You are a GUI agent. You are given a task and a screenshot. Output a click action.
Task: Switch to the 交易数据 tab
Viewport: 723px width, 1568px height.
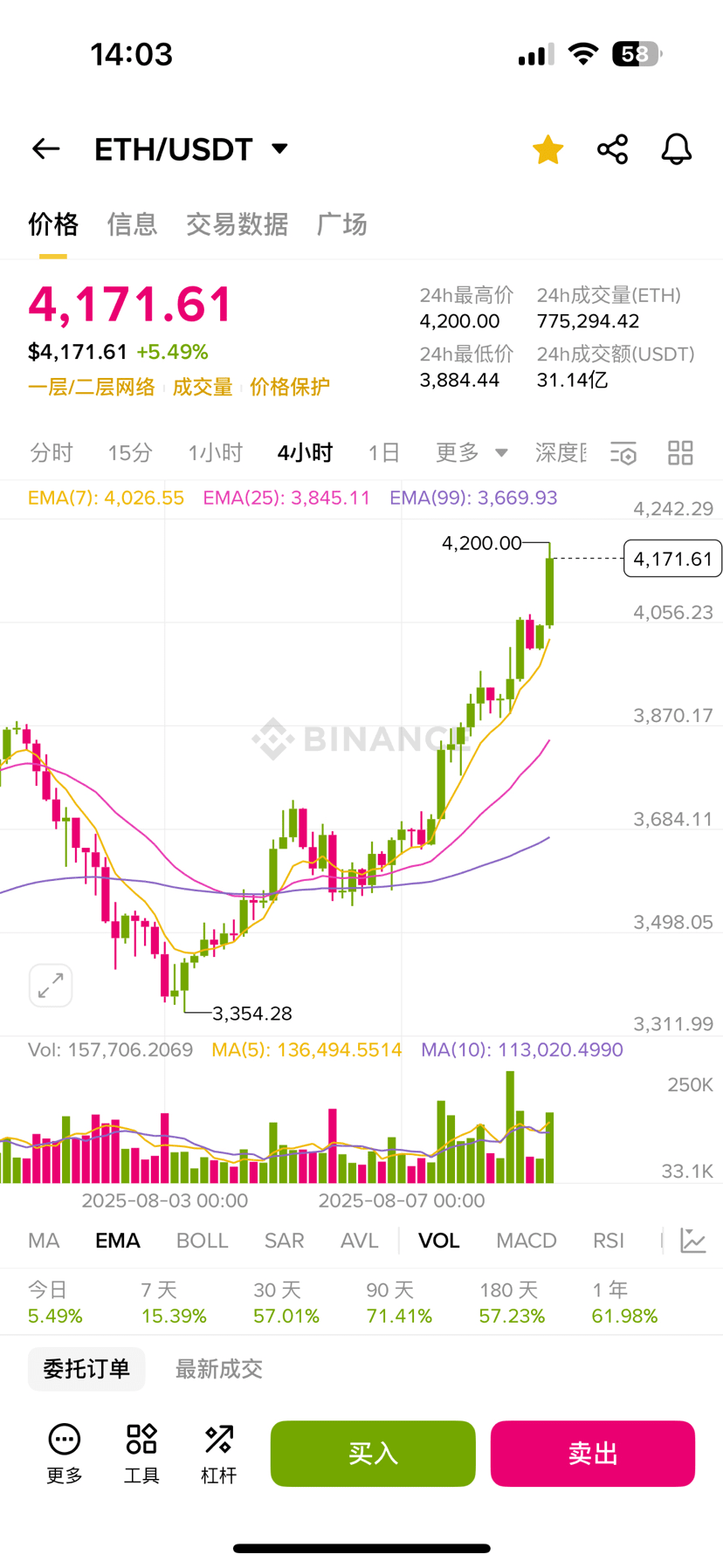237,224
